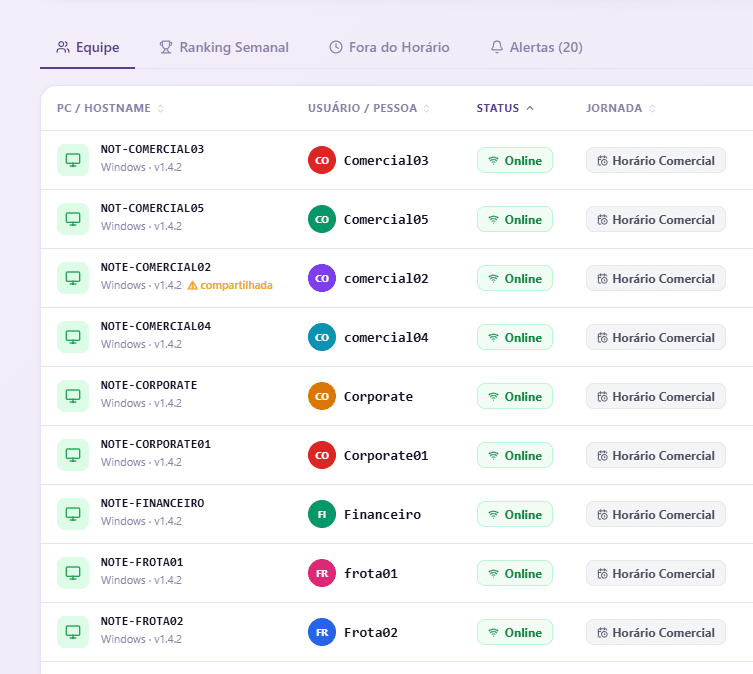This screenshot has height=674, width=753.
Task: Click monitor icon for NOT-COMERCIAL03
Action: click(73, 160)
